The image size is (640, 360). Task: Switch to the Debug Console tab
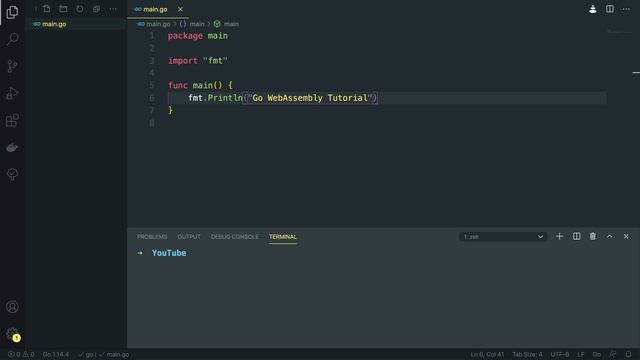(x=235, y=237)
